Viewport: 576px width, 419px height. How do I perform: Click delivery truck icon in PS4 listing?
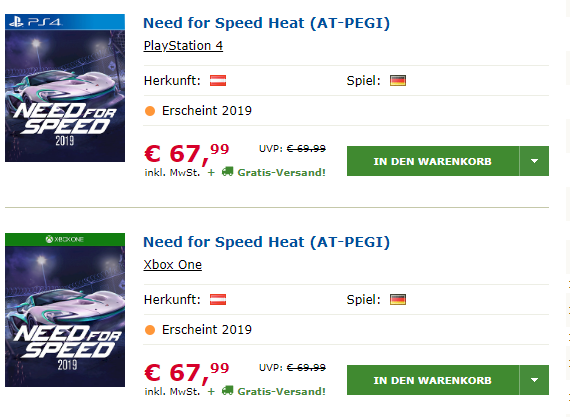tap(227, 171)
